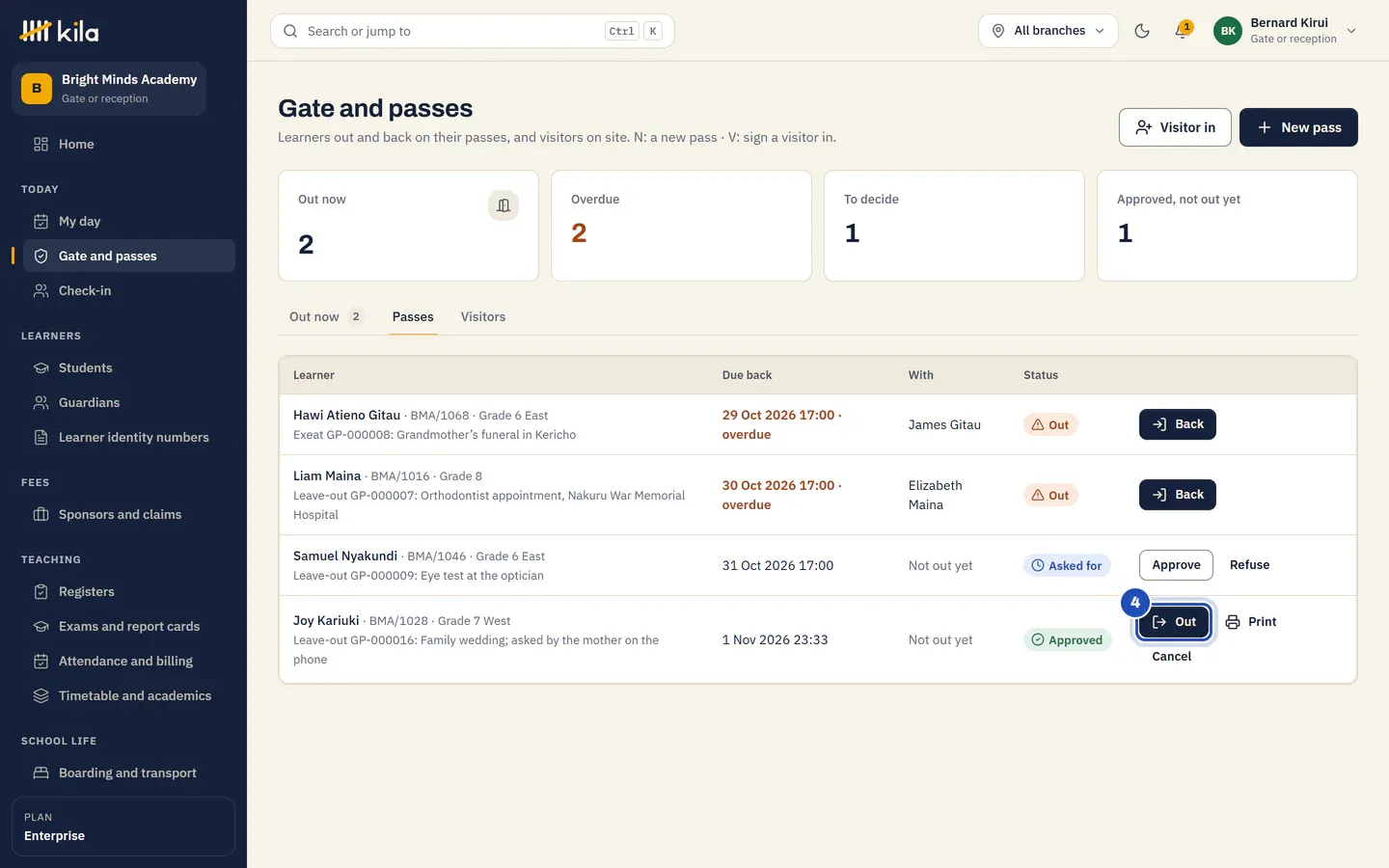The image size is (1389, 868).
Task: Click the Boarding and transport bed icon
Action: 41,773
